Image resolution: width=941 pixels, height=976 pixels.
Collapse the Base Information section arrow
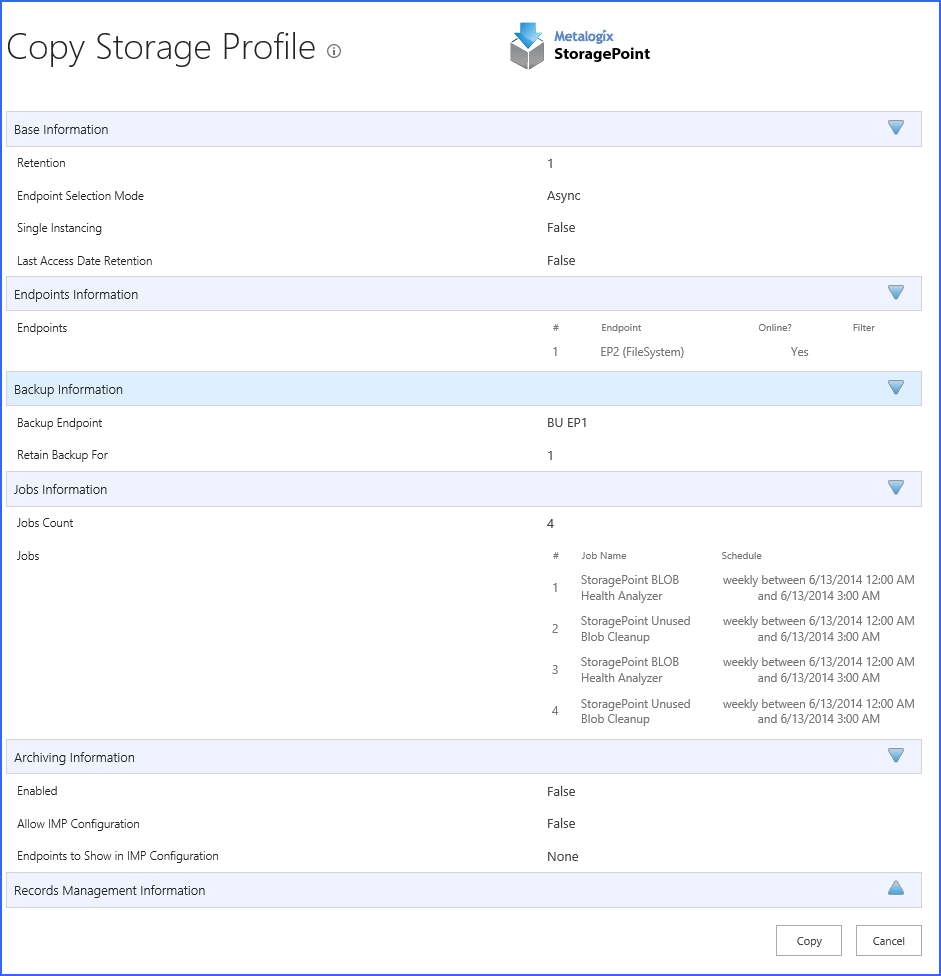(x=895, y=128)
